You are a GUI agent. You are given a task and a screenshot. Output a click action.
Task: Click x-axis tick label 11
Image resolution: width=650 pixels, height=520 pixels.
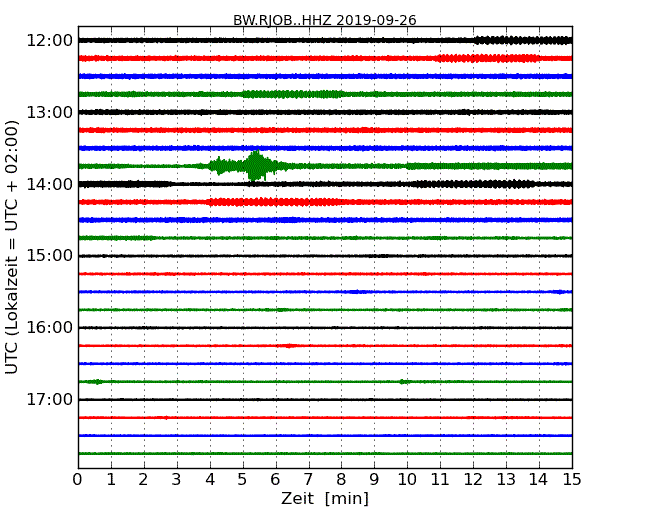click(440, 479)
